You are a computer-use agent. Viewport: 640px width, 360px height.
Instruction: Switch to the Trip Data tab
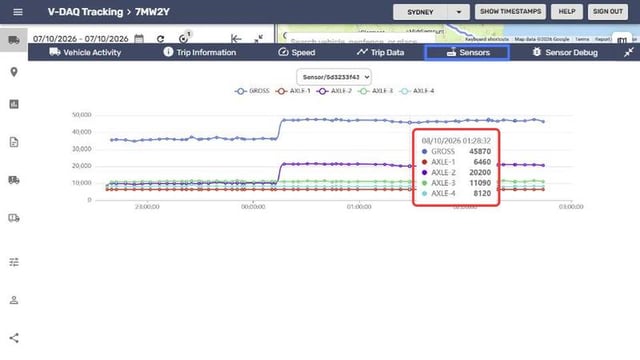point(380,52)
